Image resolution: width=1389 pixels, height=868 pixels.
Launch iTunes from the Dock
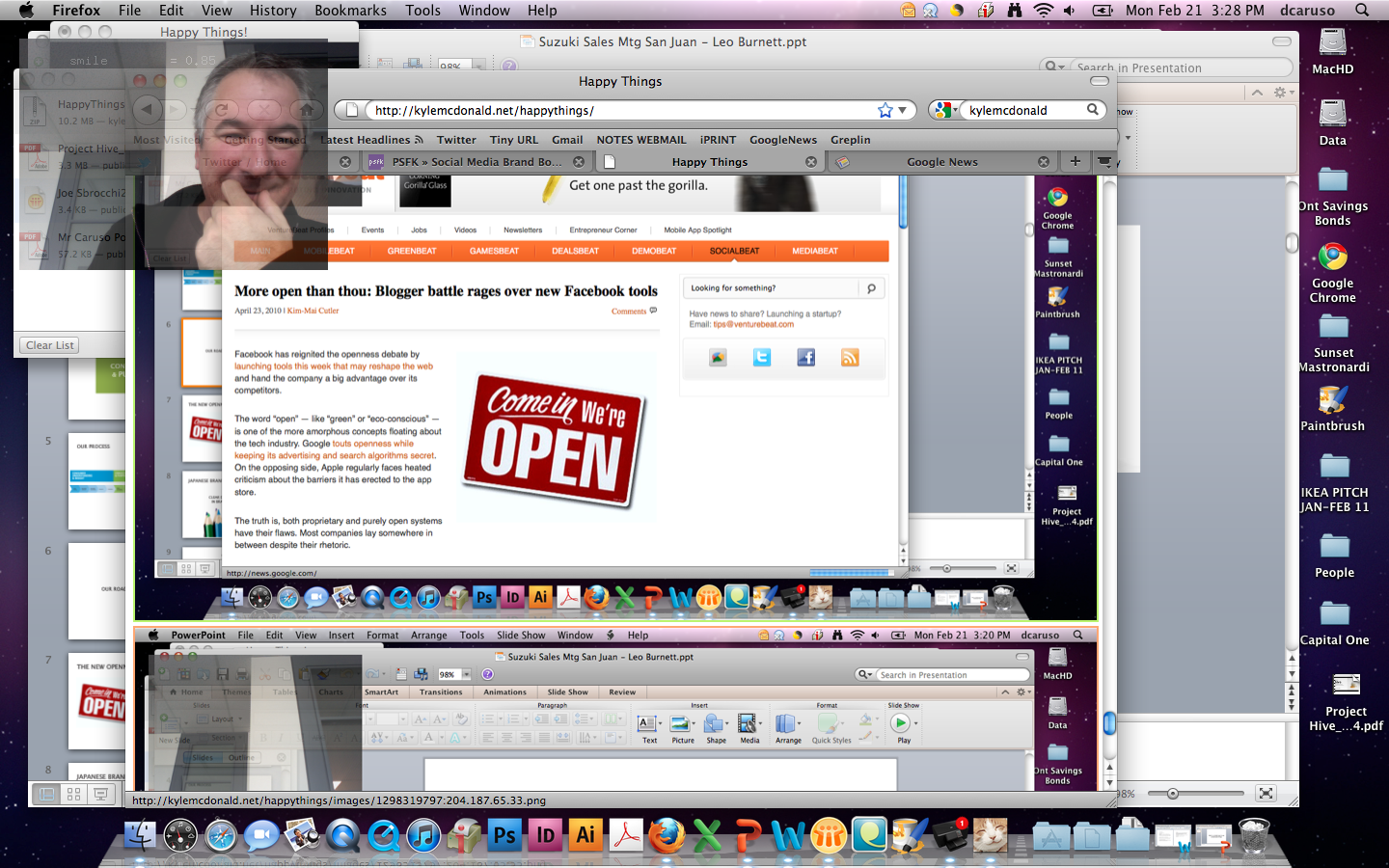[x=423, y=835]
